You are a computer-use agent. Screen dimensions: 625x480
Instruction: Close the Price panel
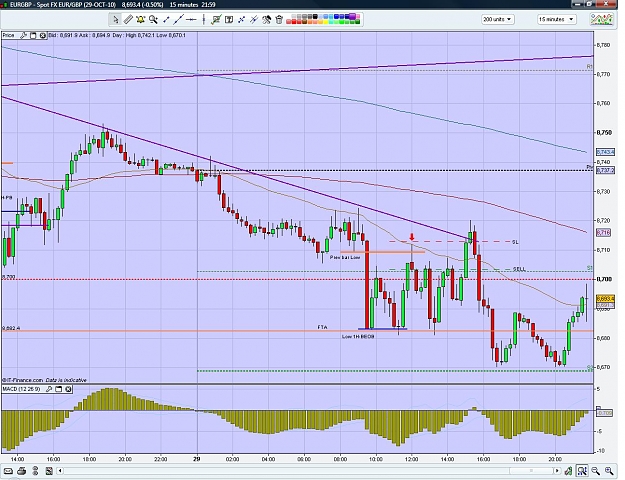coord(43,35)
